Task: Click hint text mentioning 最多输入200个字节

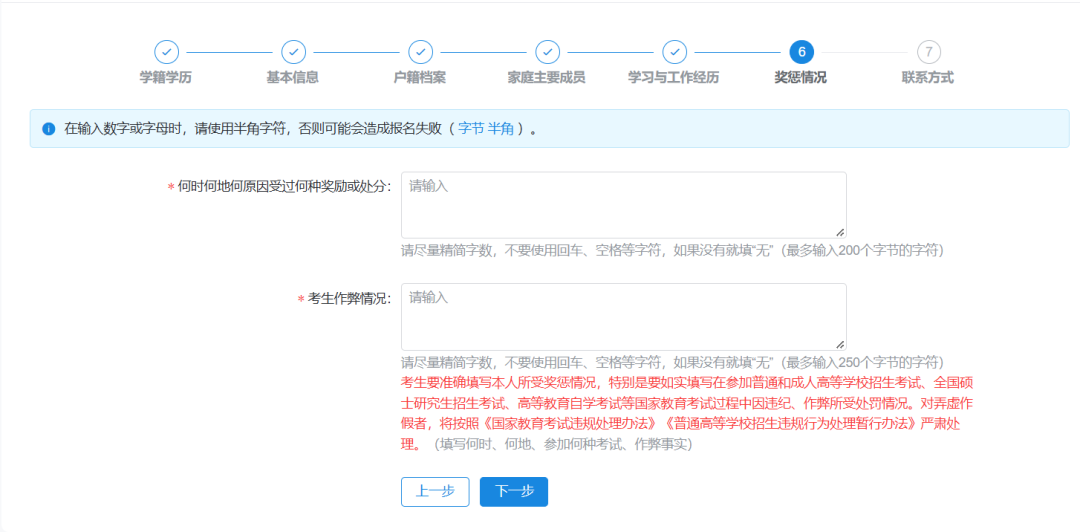Action: (672, 250)
